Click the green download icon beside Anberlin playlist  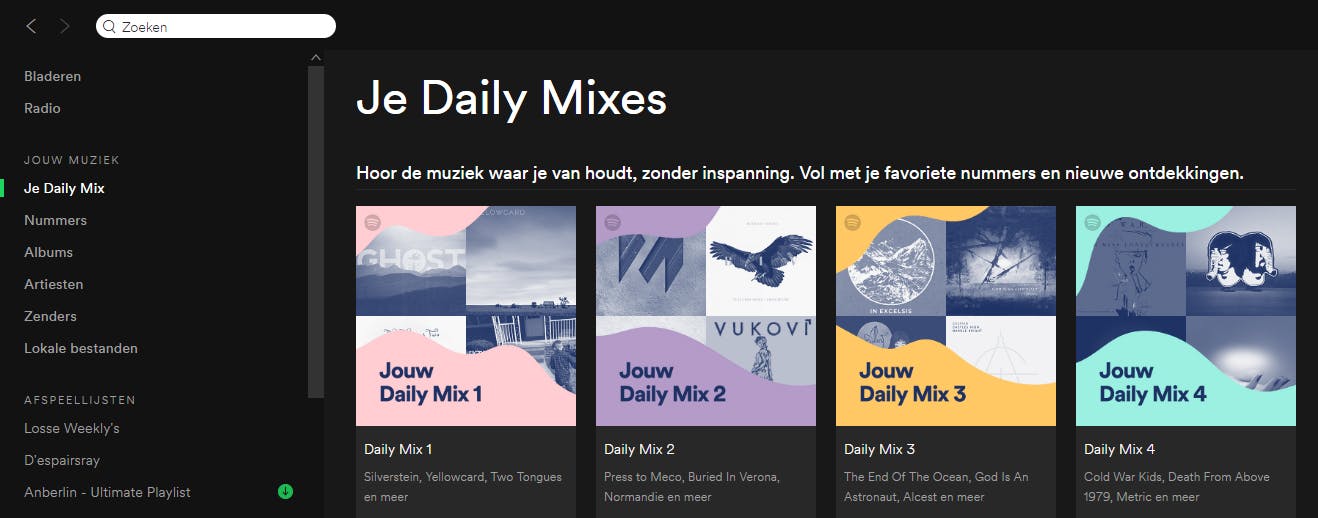click(x=285, y=491)
